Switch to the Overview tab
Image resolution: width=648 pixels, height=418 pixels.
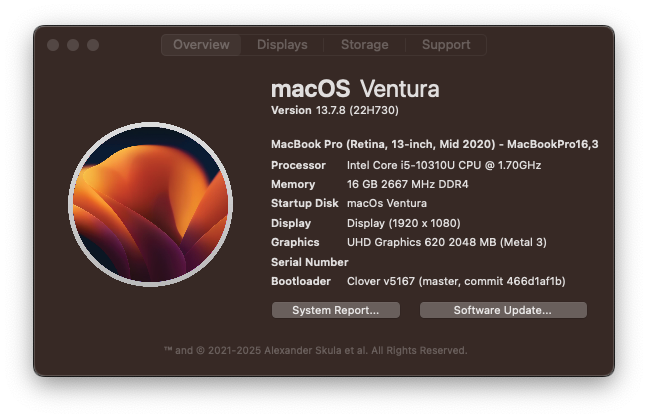tap(201, 45)
